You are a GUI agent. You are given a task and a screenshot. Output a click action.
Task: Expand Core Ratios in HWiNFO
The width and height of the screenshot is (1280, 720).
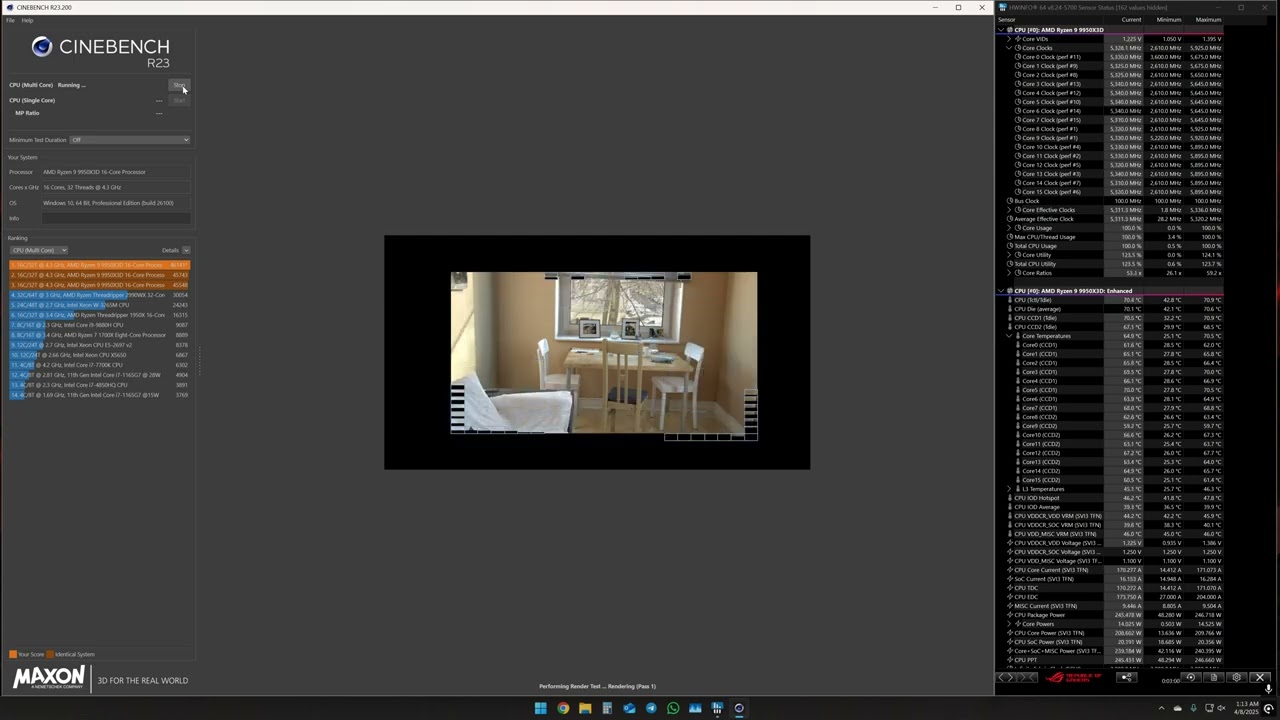pyautogui.click(x=1010, y=273)
